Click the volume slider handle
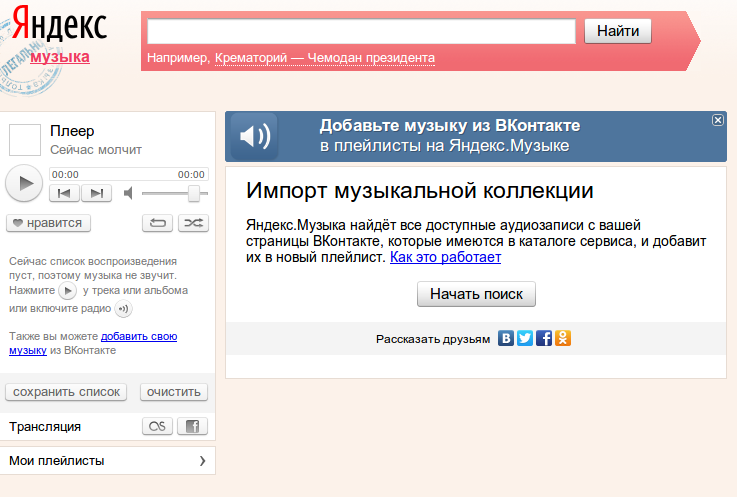 (x=194, y=193)
